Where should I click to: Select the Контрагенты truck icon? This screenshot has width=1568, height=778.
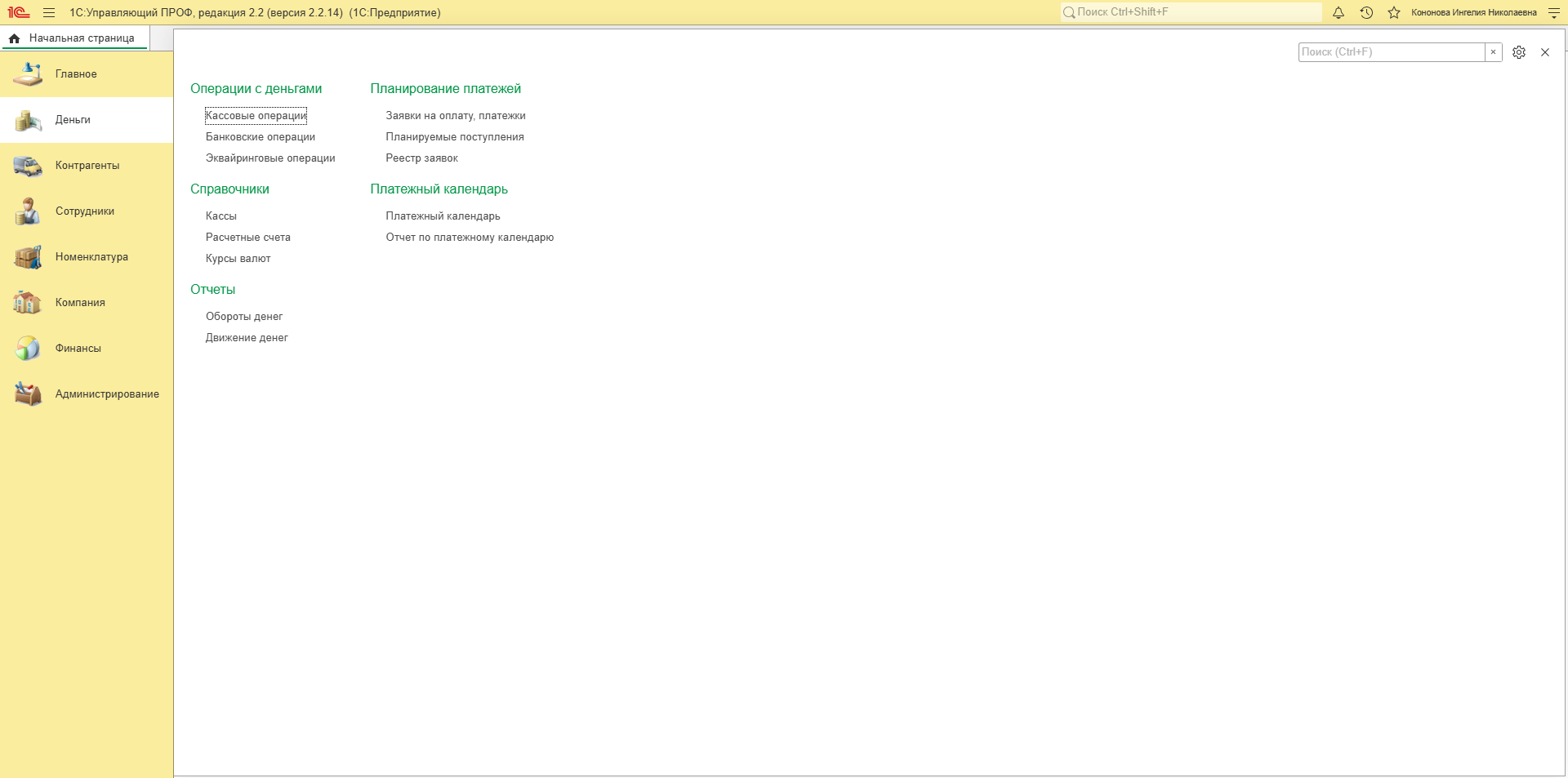point(28,166)
